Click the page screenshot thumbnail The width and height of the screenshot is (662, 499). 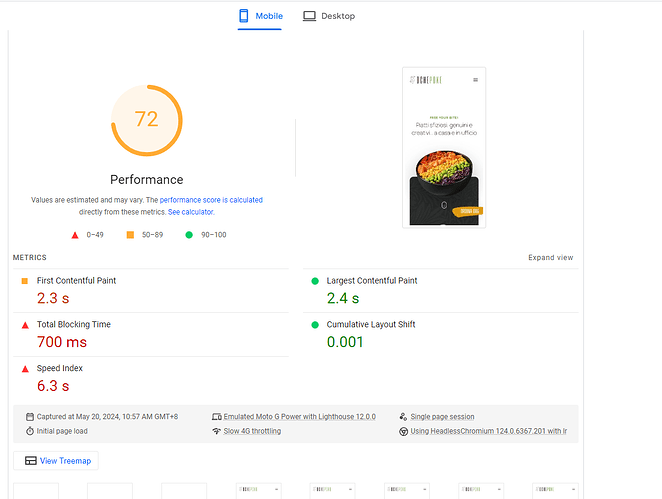coord(444,147)
